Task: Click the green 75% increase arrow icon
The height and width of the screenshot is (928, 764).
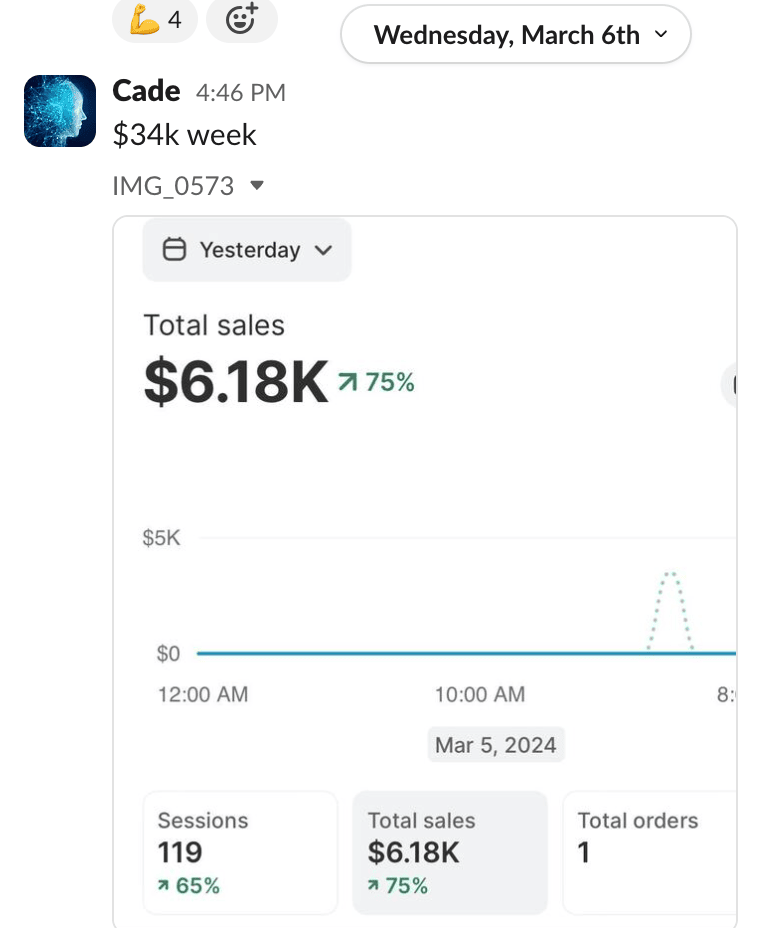Action: (346, 383)
